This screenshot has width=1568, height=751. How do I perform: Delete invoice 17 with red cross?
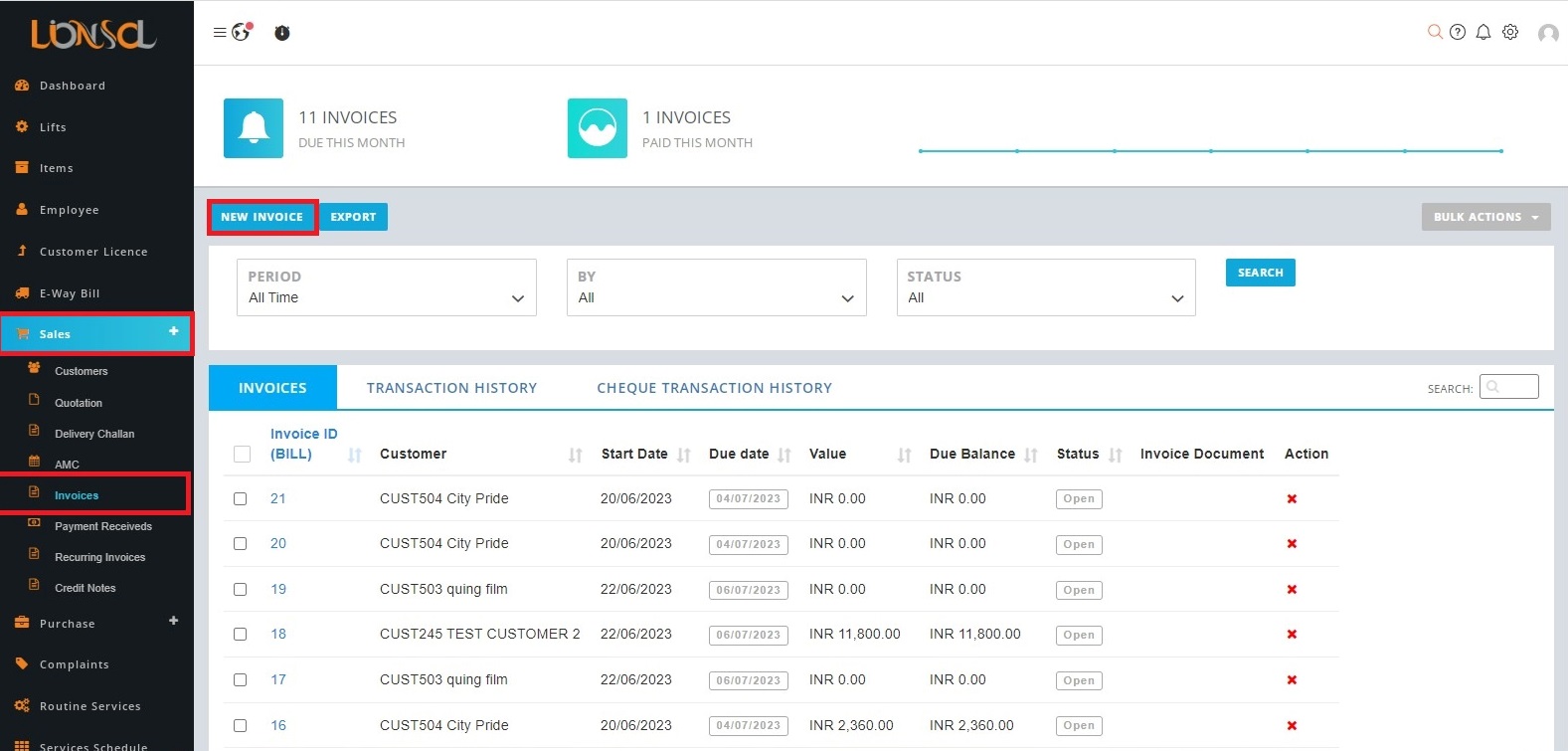coord(1292,679)
